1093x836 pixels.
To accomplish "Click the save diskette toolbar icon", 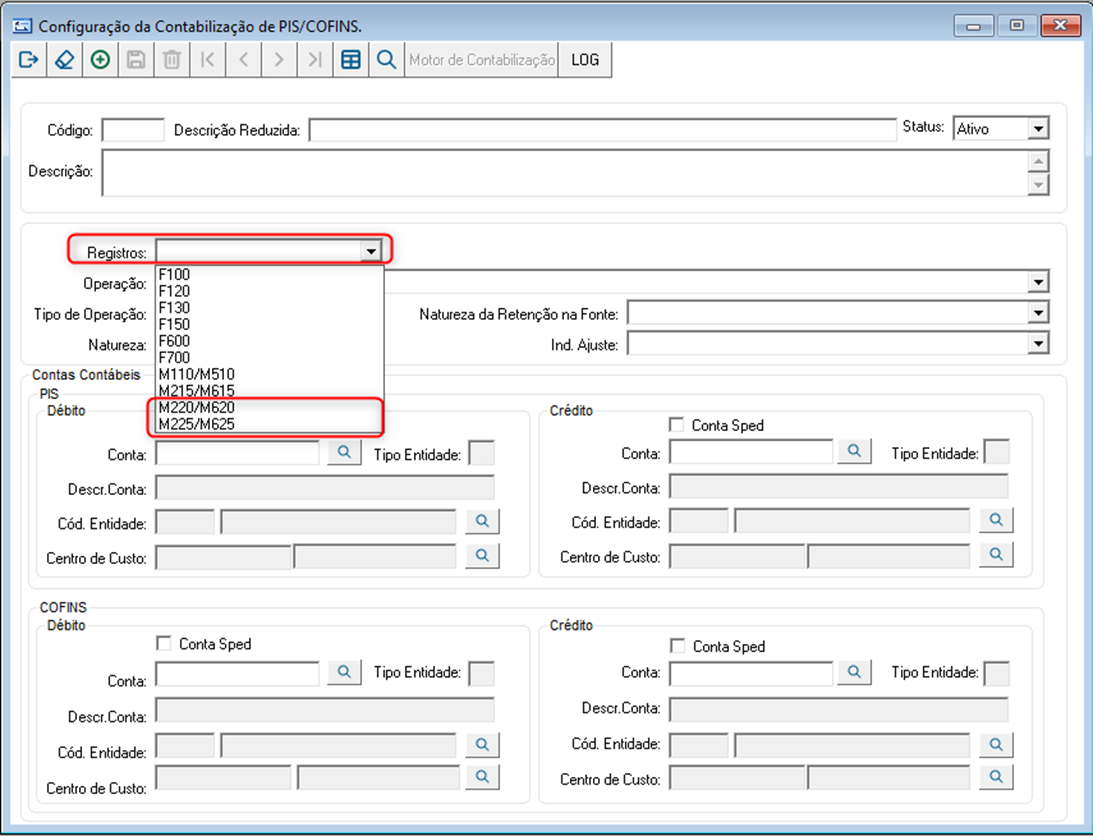I will point(136,60).
